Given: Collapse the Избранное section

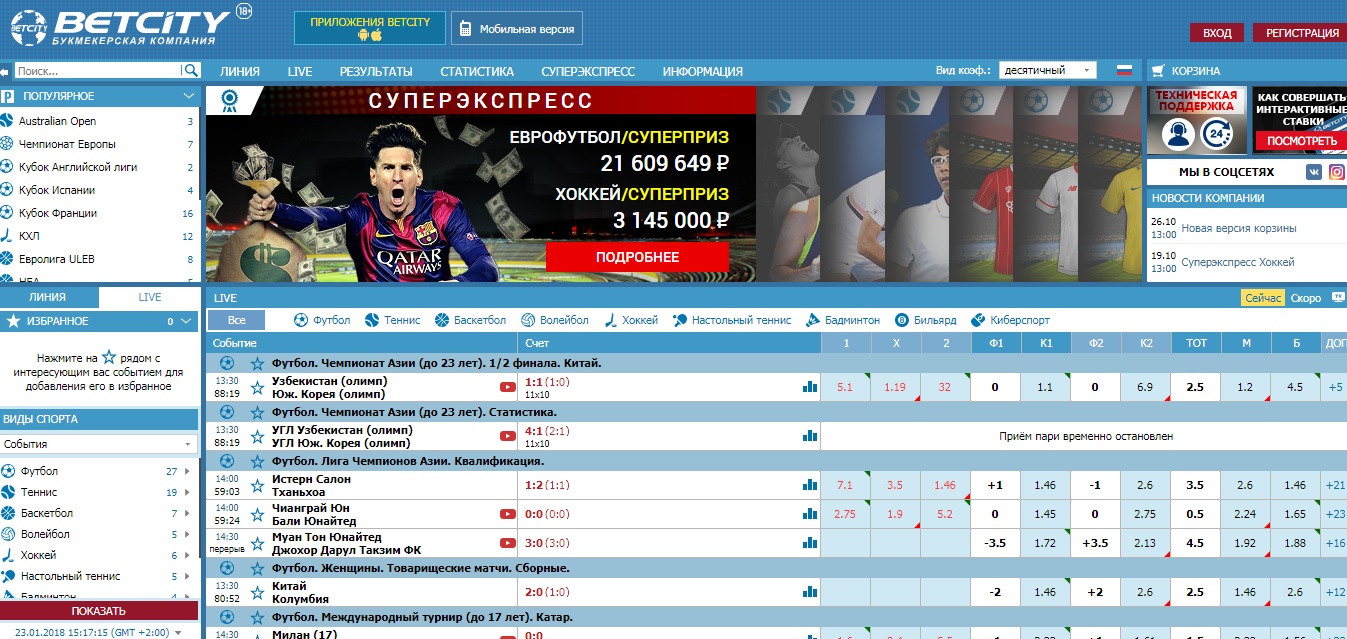Looking at the screenshot, I should (x=188, y=321).
